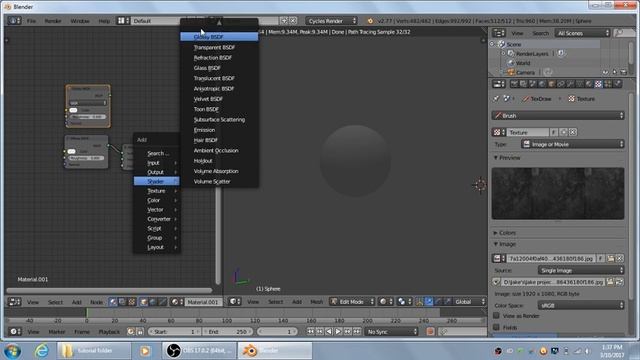Open the Converter submenu in Add menu
This screenshot has height=360, width=640.
pos(157,219)
